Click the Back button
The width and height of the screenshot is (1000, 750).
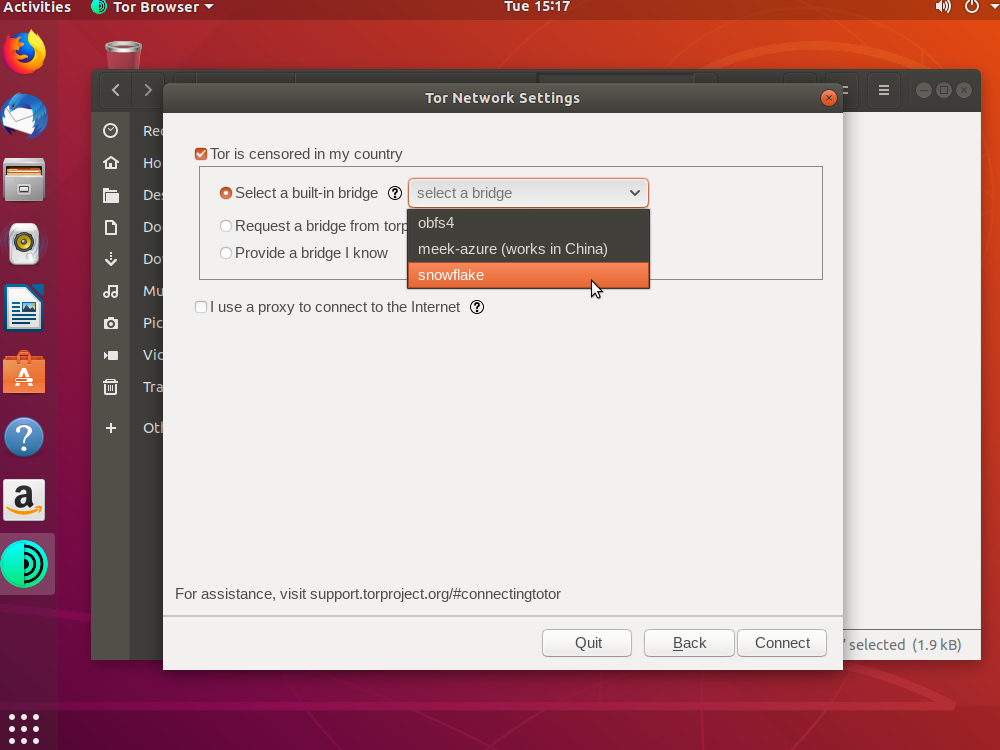pyautogui.click(x=689, y=643)
